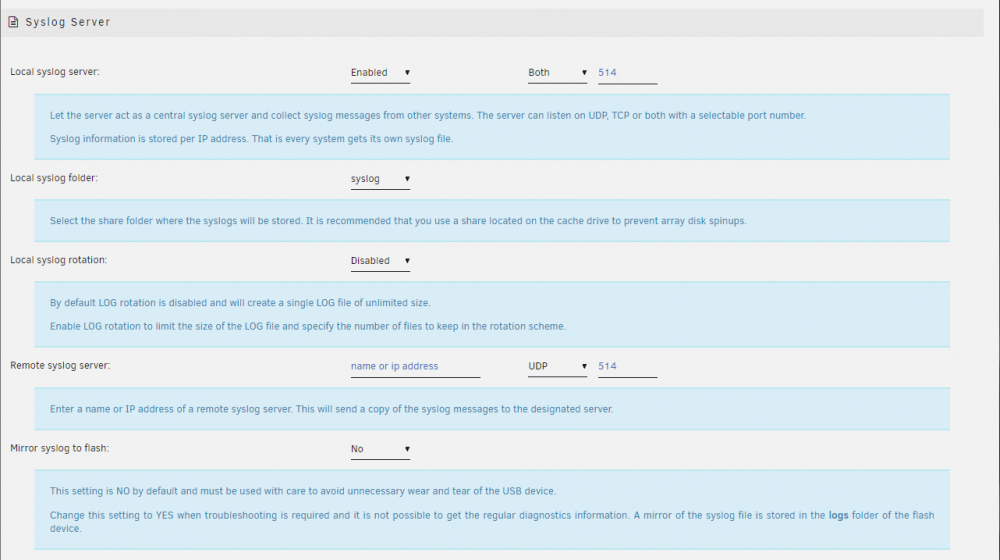1000x560 pixels.
Task: Open the UDP protocol dropdown for remote server
Action: [x=557, y=367]
